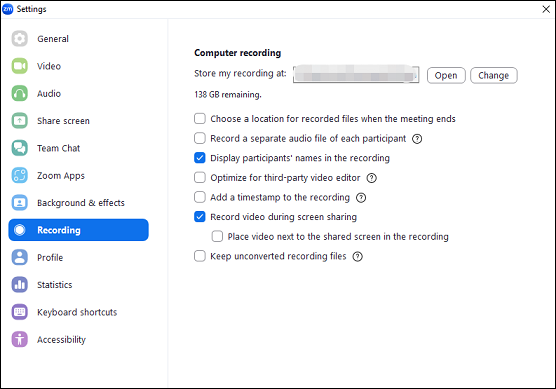Click the Background & effects icon
The height and width of the screenshot is (389, 556).
[20, 202]
